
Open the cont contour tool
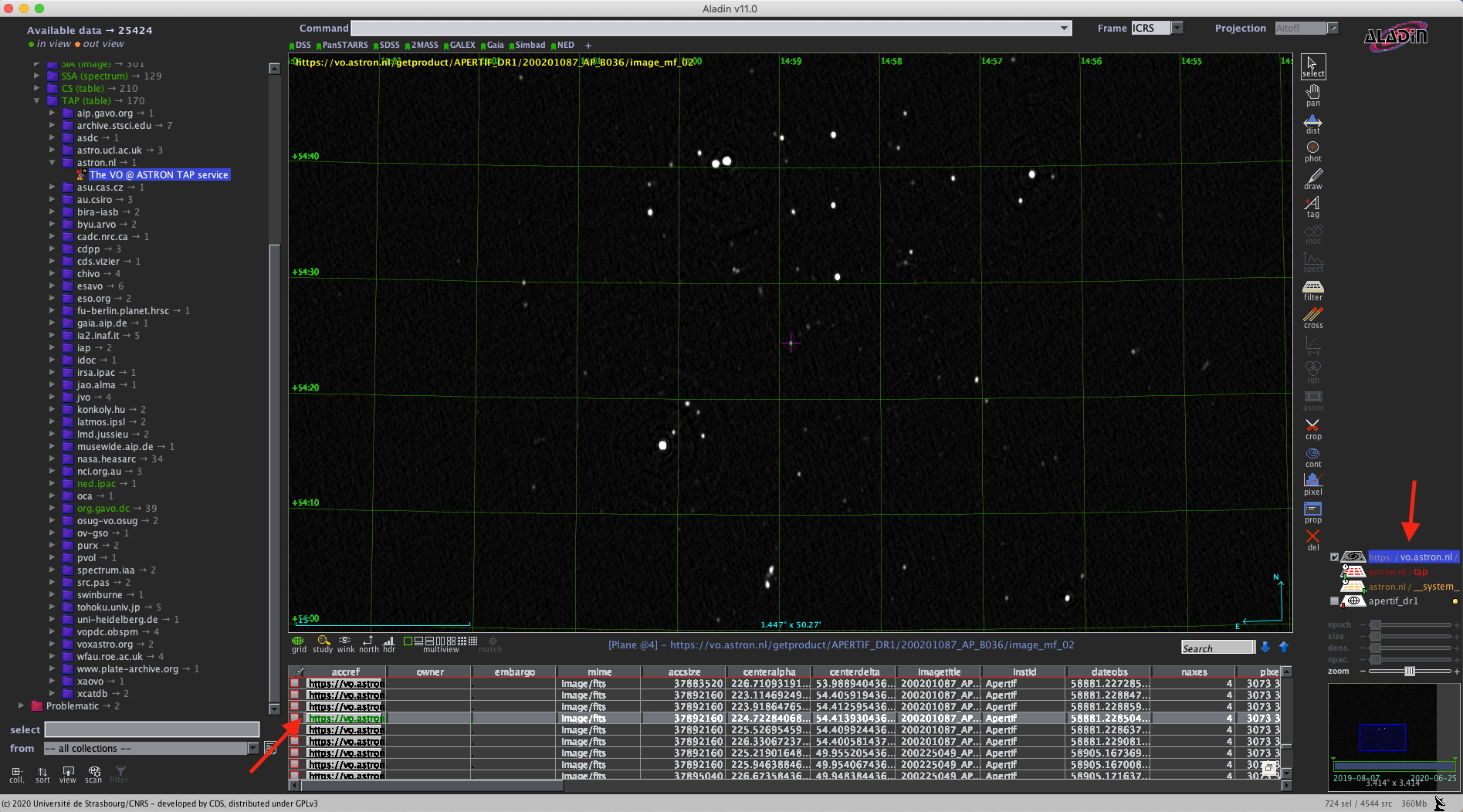[1312, 457]
